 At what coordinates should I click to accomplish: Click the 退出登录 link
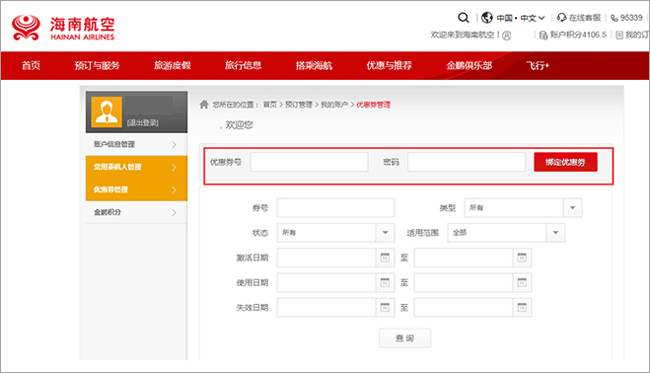coord(143,123)
